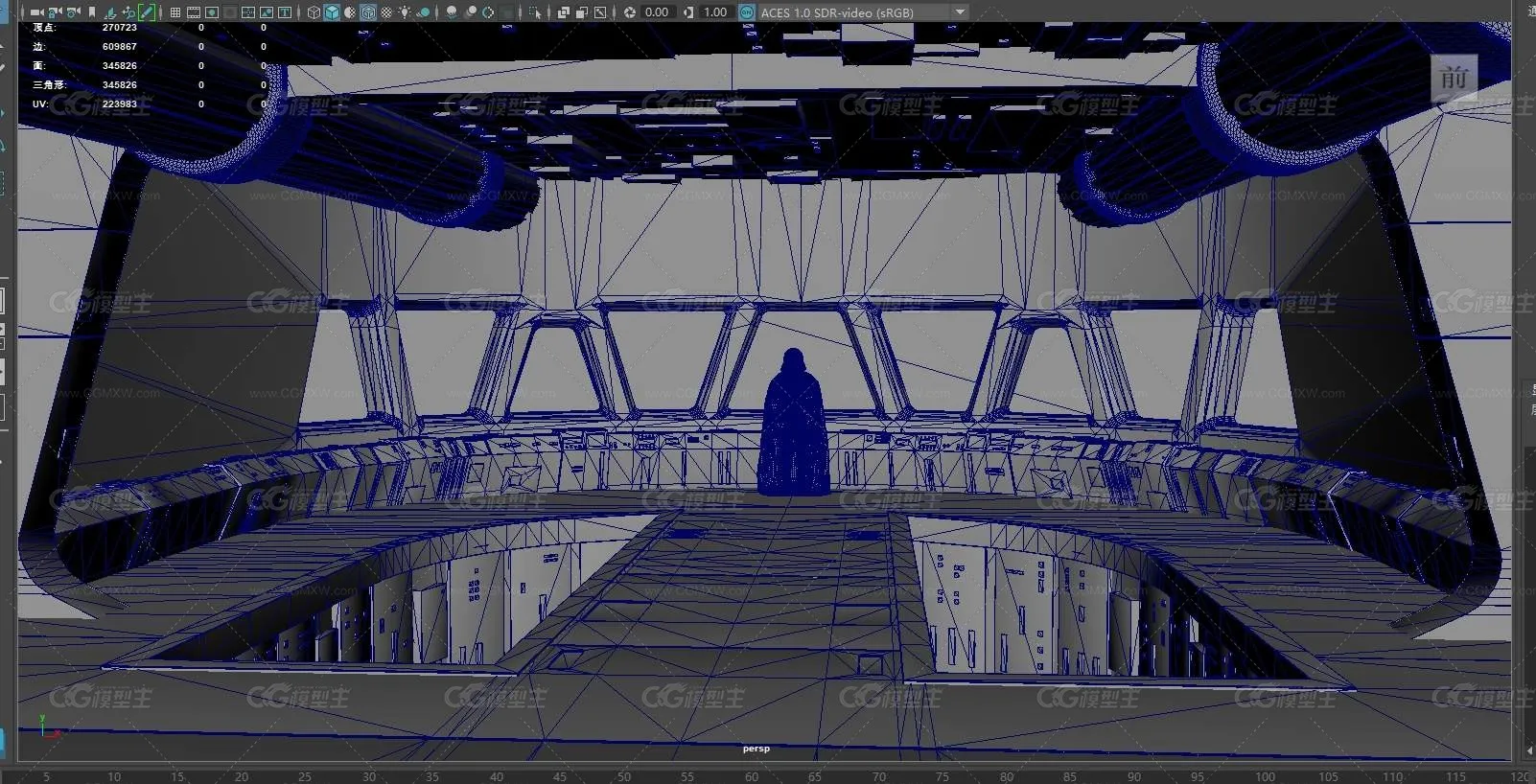The width and height of the screenshot is (1536, 784).
Task: Click the 三角形 count 345826
Action: click(120, 84)
